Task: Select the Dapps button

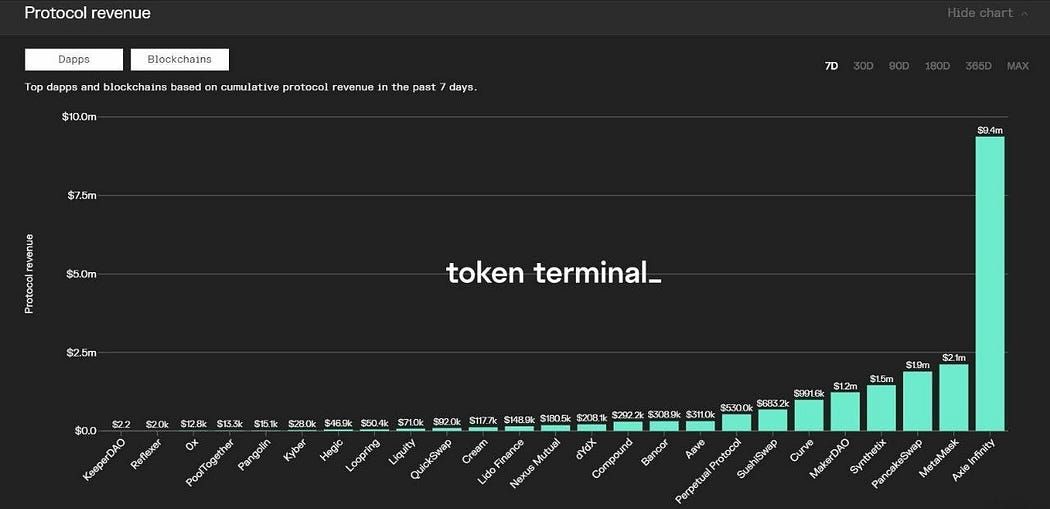Action: tap(74, 59)
